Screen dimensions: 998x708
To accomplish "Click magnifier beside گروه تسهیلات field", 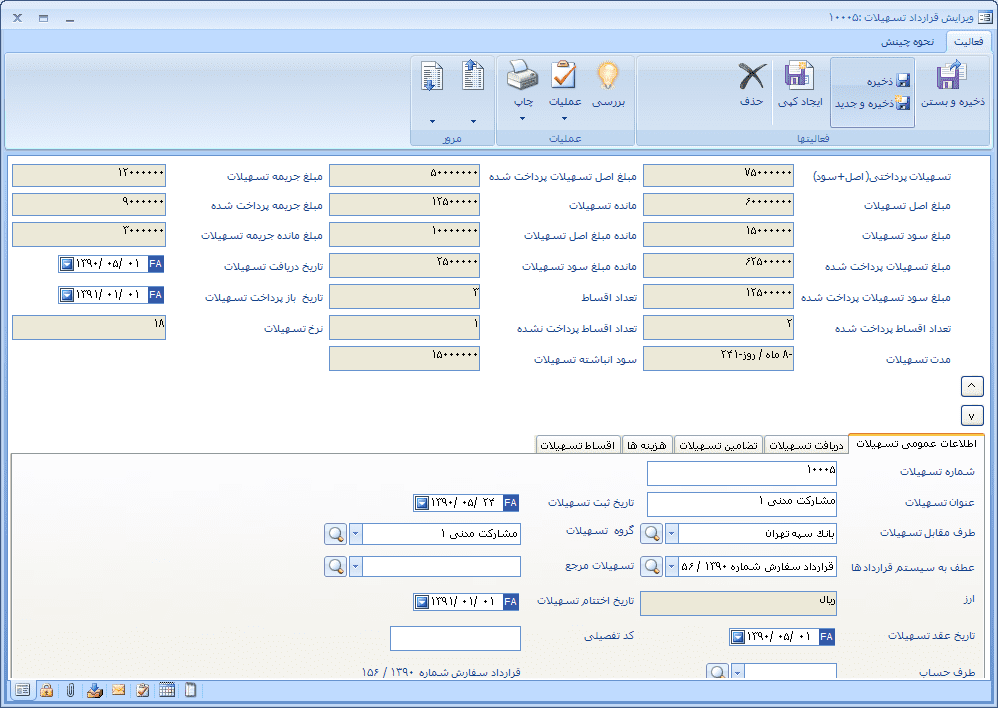I will point(335,534).
